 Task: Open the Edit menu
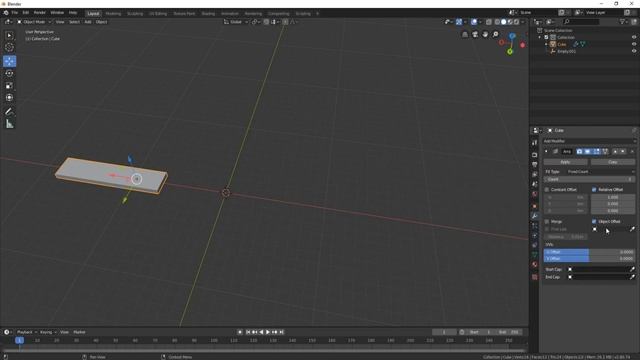point(26,13)
